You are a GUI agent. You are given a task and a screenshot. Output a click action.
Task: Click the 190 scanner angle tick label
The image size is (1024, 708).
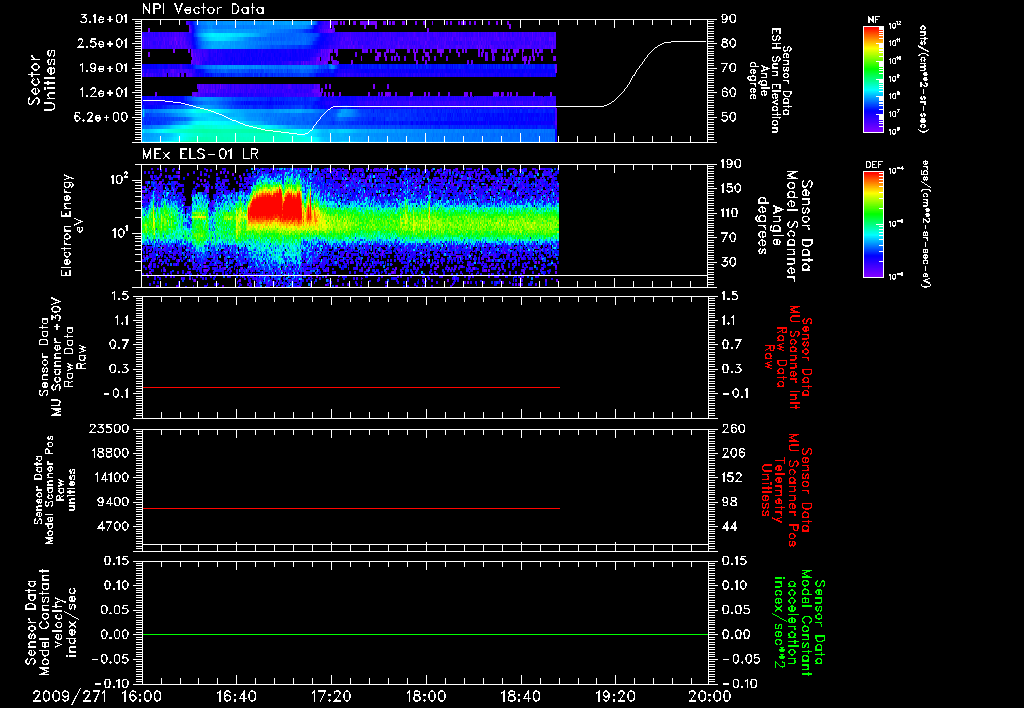(731, 164)
